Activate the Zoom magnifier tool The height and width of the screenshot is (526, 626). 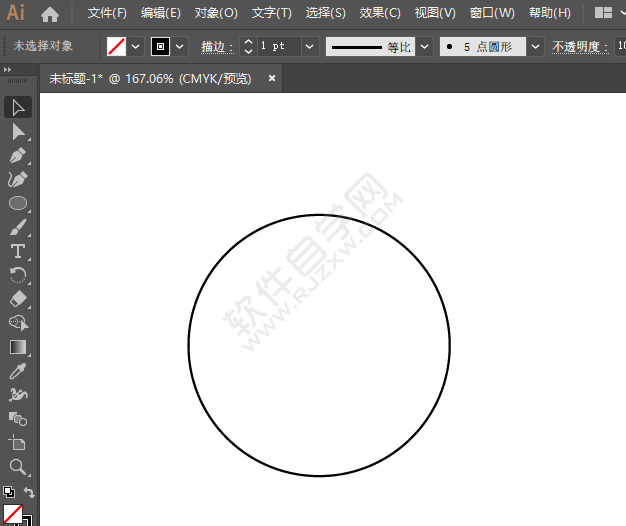[x=18, y=467]
